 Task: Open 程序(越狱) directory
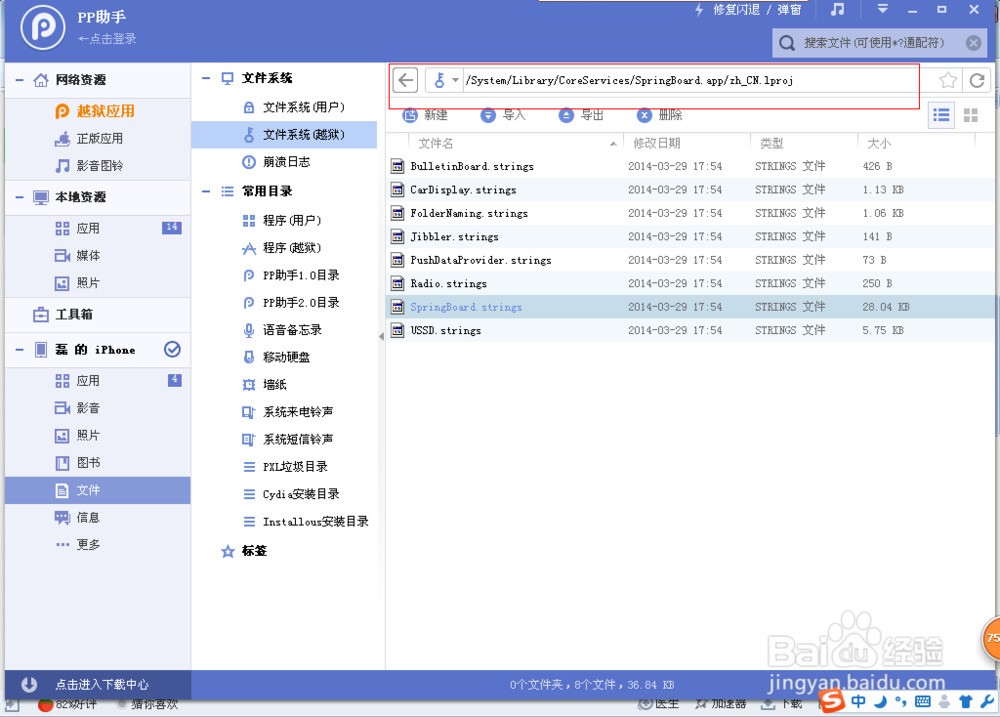[x=281, y=248]
